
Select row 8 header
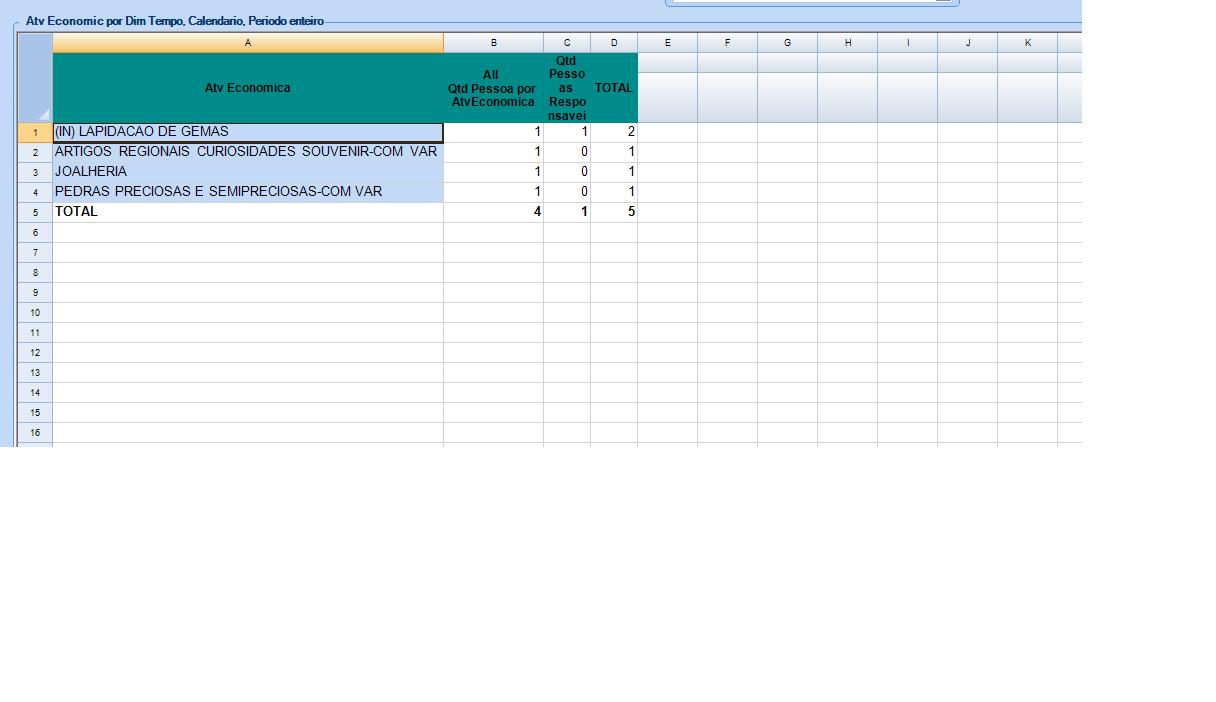point(35,273)
